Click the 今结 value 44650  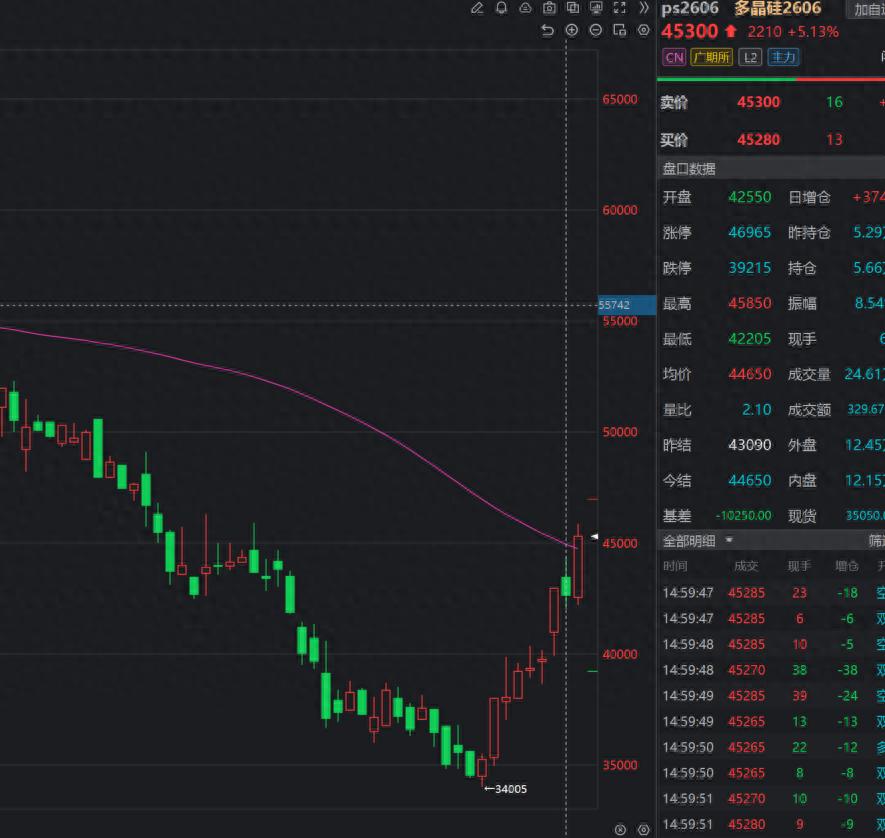coord(750,481)
